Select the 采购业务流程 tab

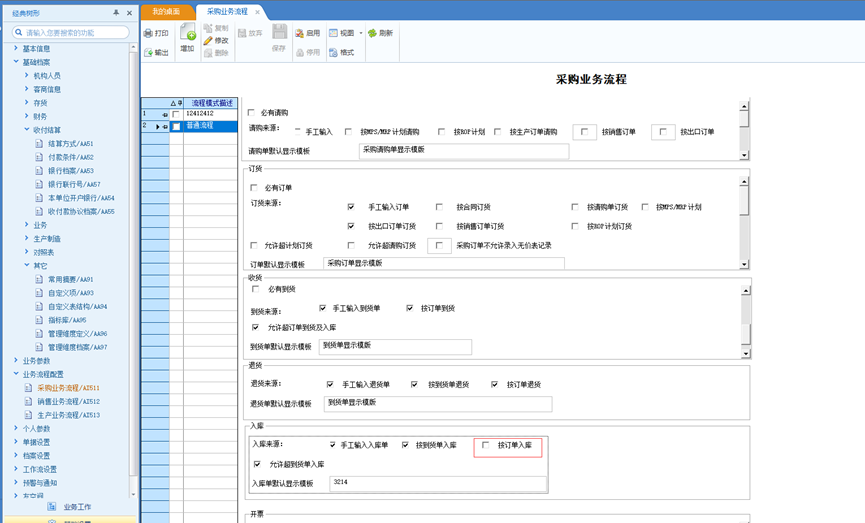coord(227,12)
